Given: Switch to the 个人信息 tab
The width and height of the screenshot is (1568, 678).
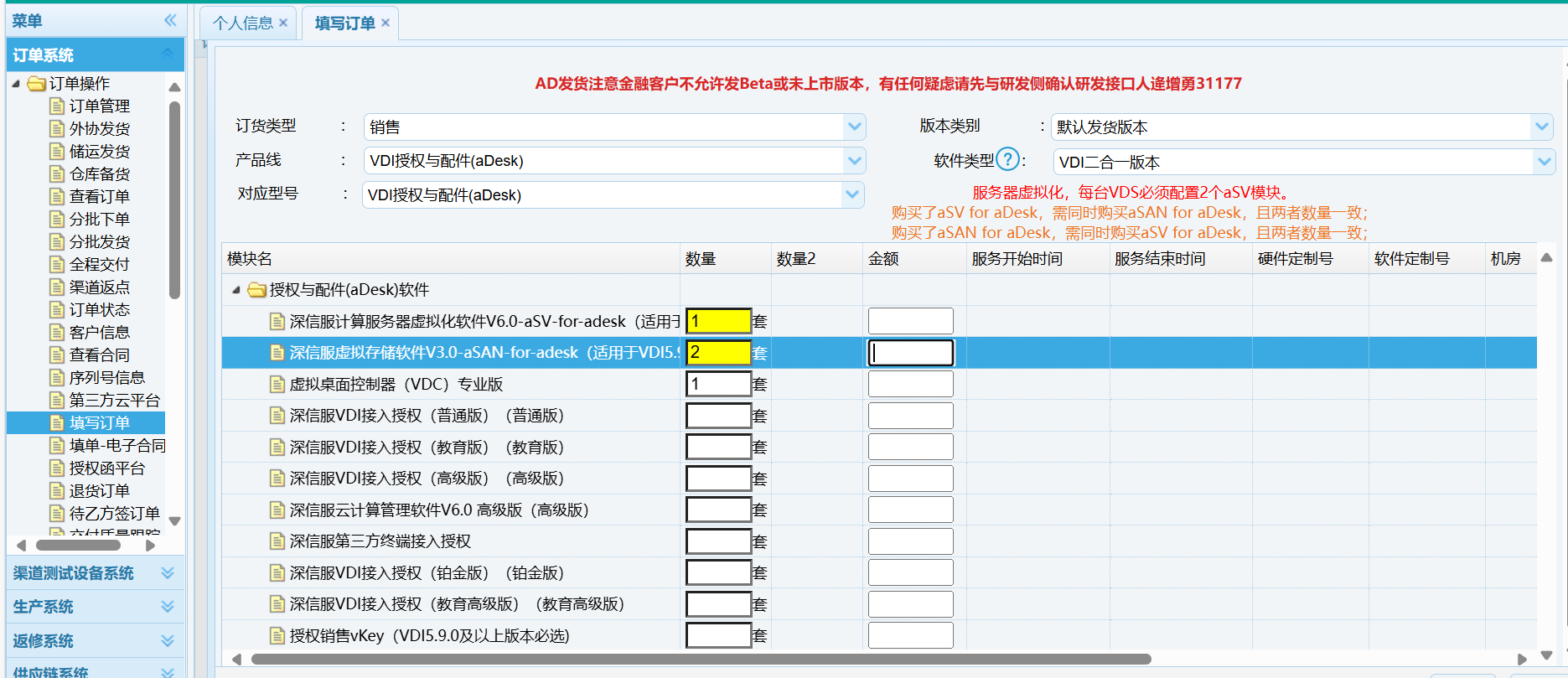Looking at the screenshot, I should pyautogui.click(x=242, y=23).
